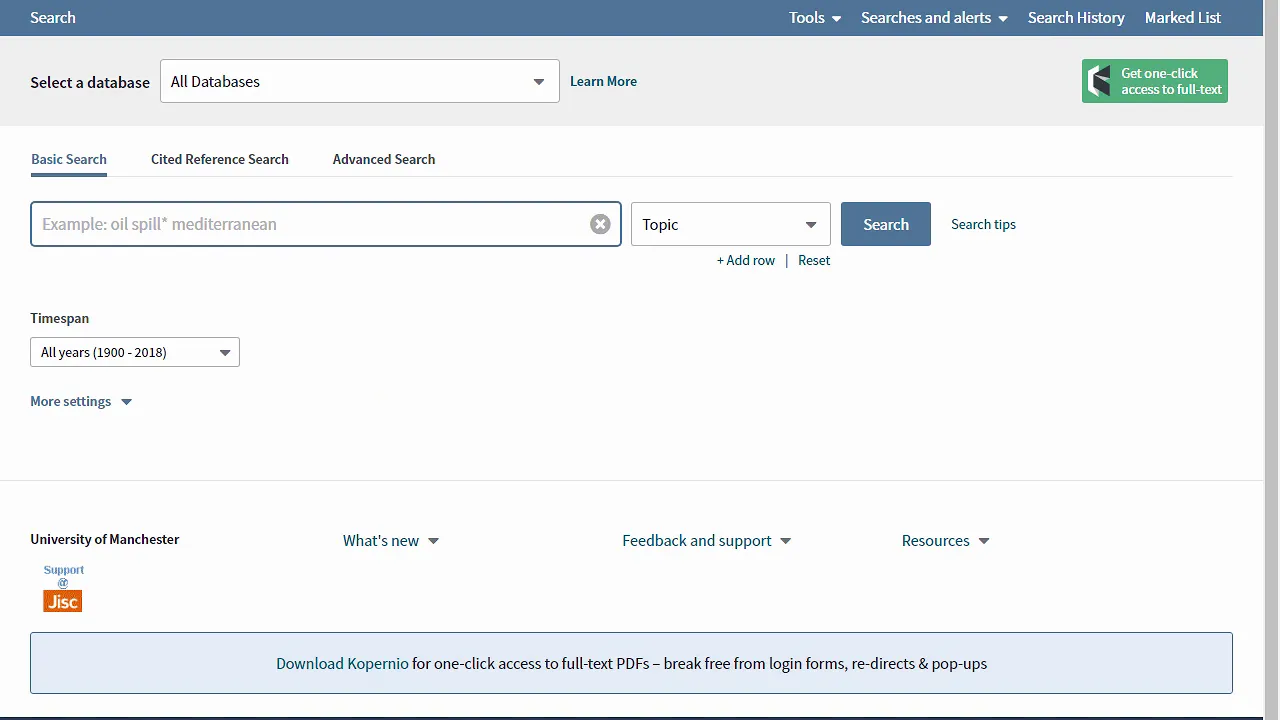The width and height of the screenshot is (1280, 720).
Task: Expand Feedback and support section
Action: pos(707,540)
